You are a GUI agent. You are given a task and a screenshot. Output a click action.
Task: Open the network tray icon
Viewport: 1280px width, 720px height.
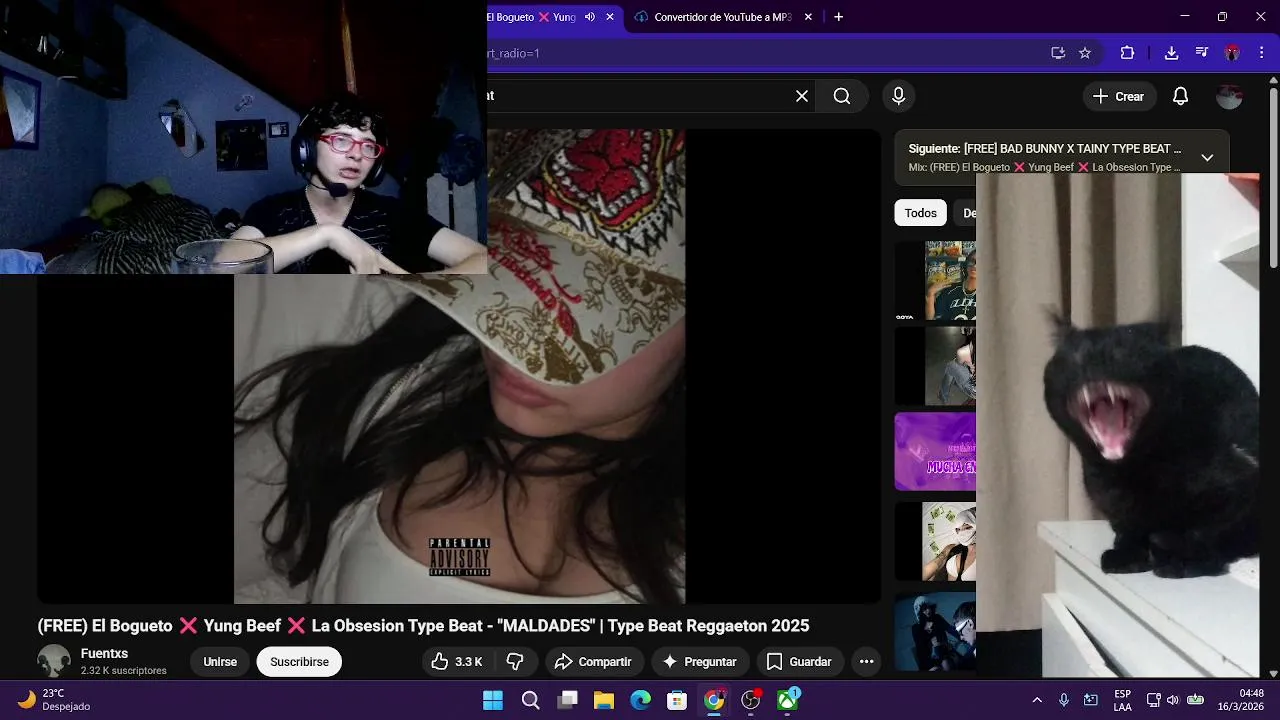1153,700
